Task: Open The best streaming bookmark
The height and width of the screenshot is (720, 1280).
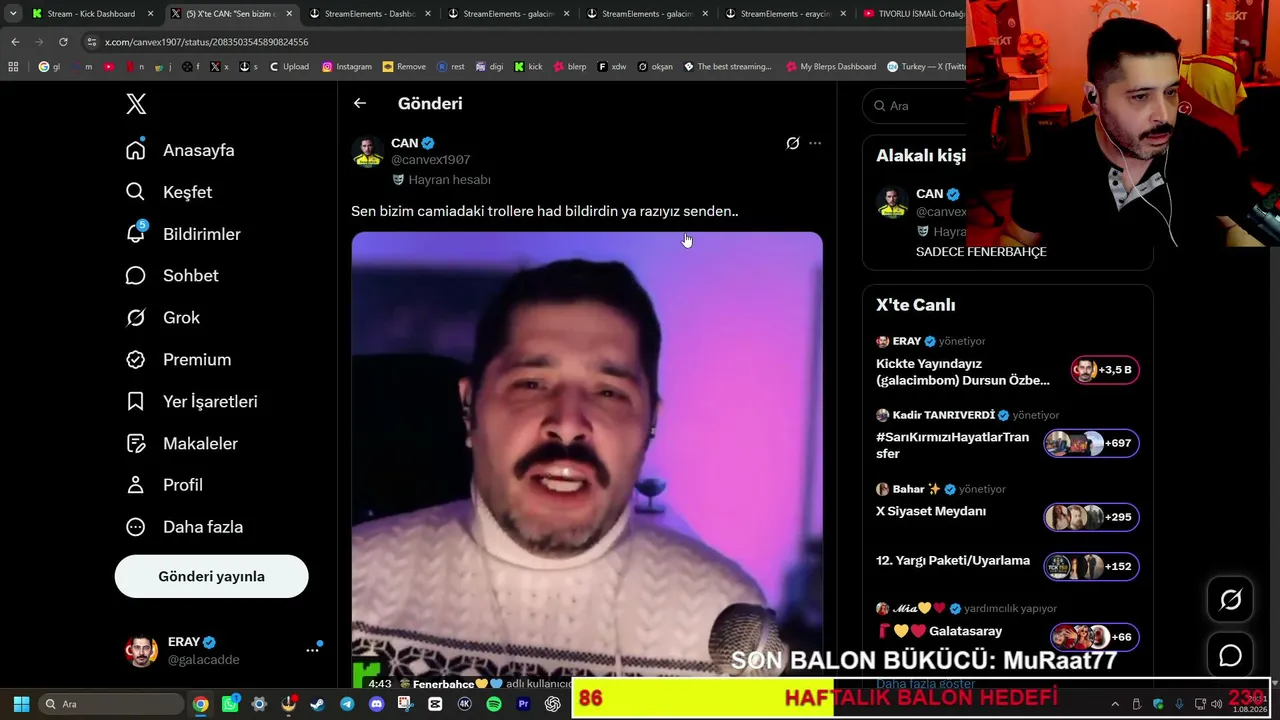Action: (728, 67)
